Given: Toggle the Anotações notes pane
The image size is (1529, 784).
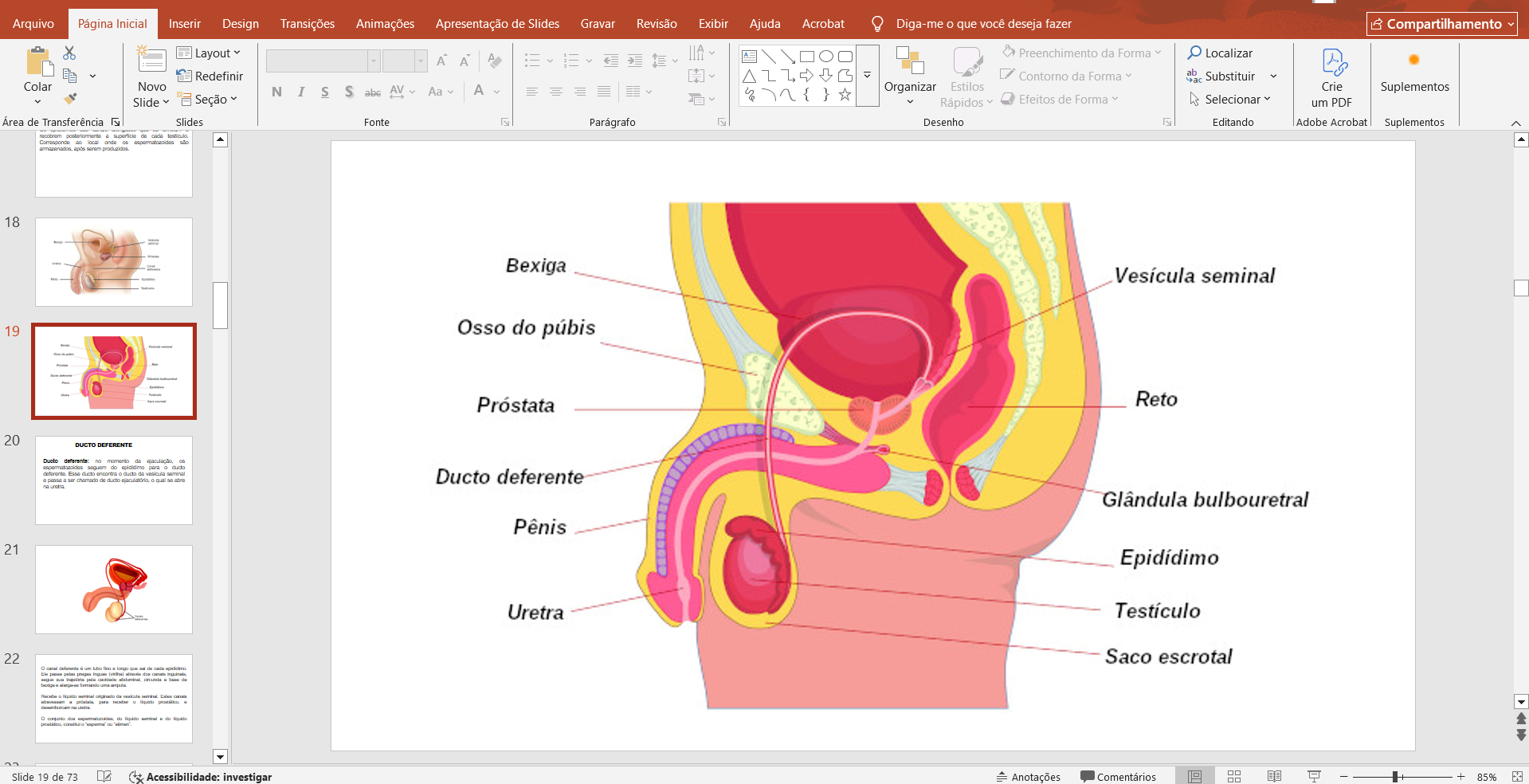Looking at the screenshot, I should pyautogui.click(x=1028, y=777).
